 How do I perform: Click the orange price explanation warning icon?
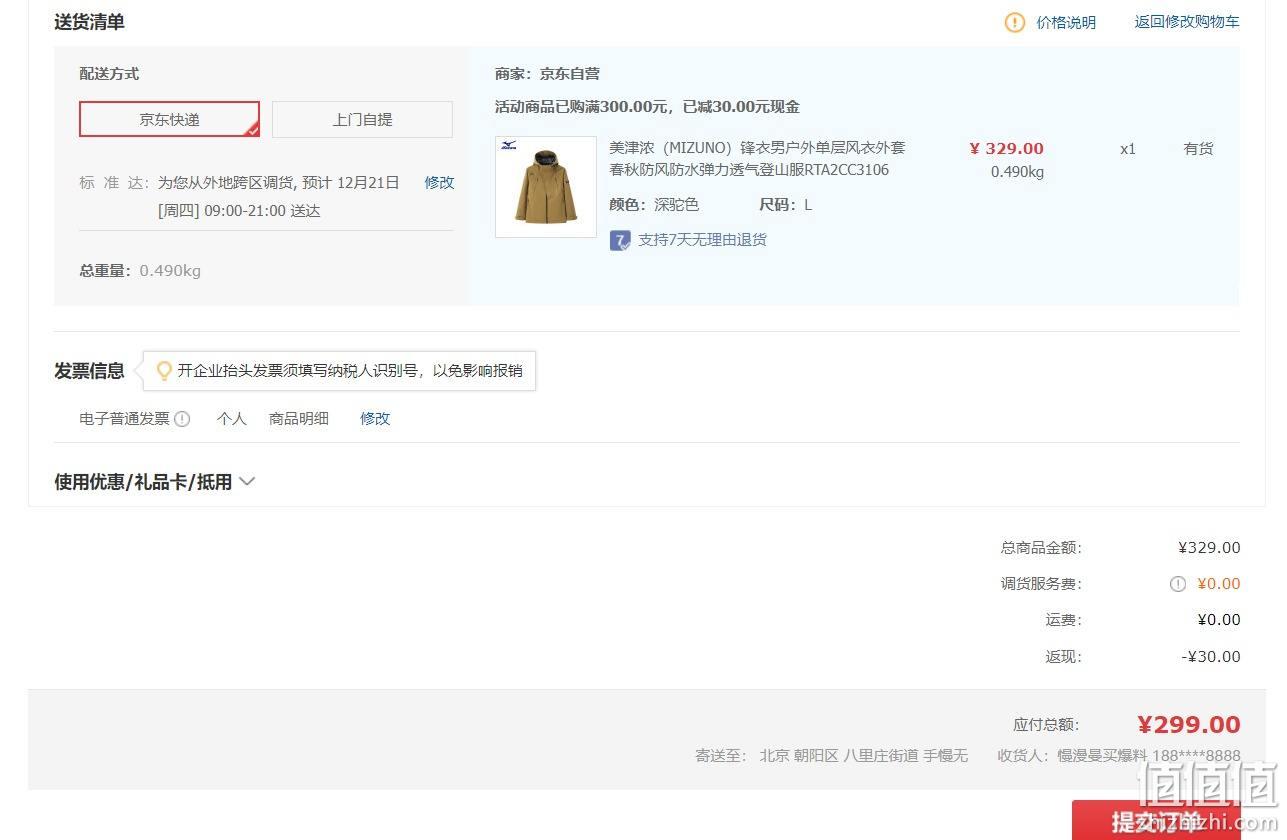(x=1014, y=22)
